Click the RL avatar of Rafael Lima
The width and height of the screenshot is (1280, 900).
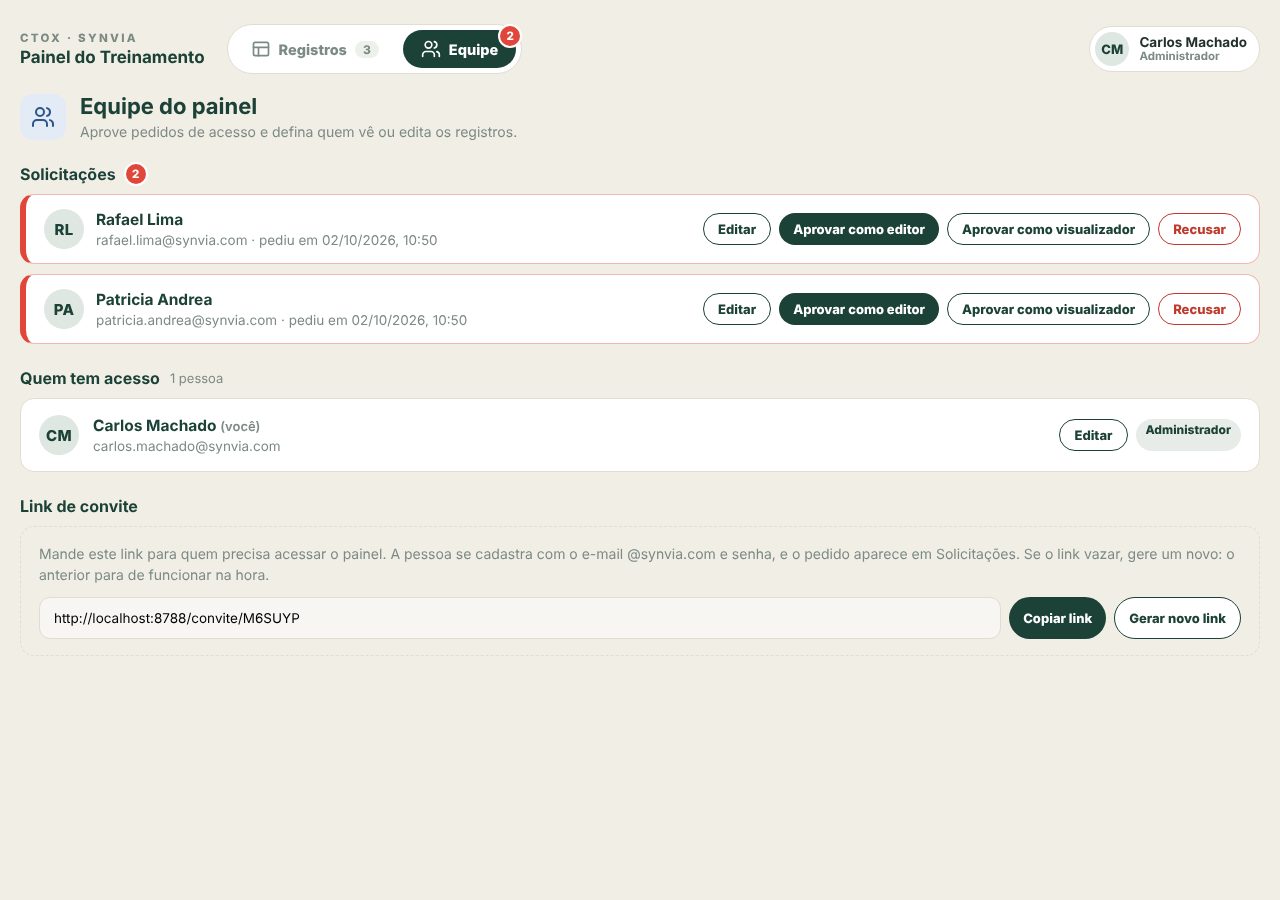tap(64, 229)
